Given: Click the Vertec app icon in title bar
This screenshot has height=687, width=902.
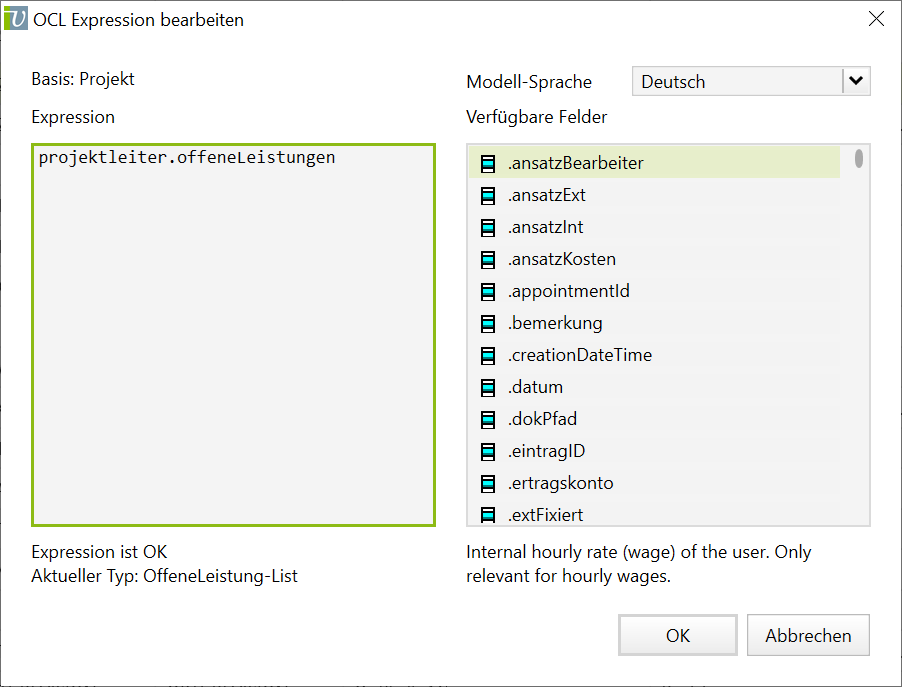Looking at the screenshot, I should (16, 19).
